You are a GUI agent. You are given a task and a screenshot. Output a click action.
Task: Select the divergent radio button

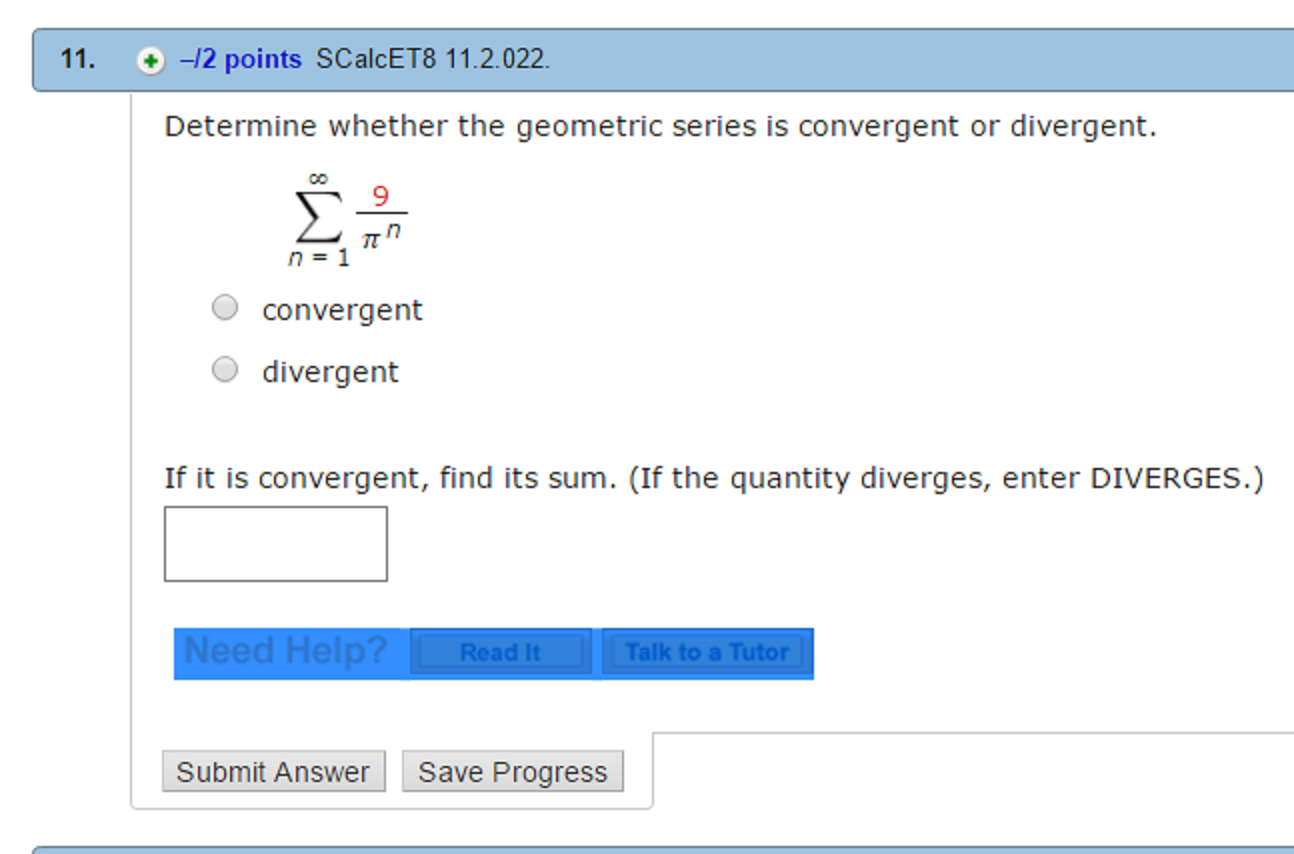coord(224,369)
